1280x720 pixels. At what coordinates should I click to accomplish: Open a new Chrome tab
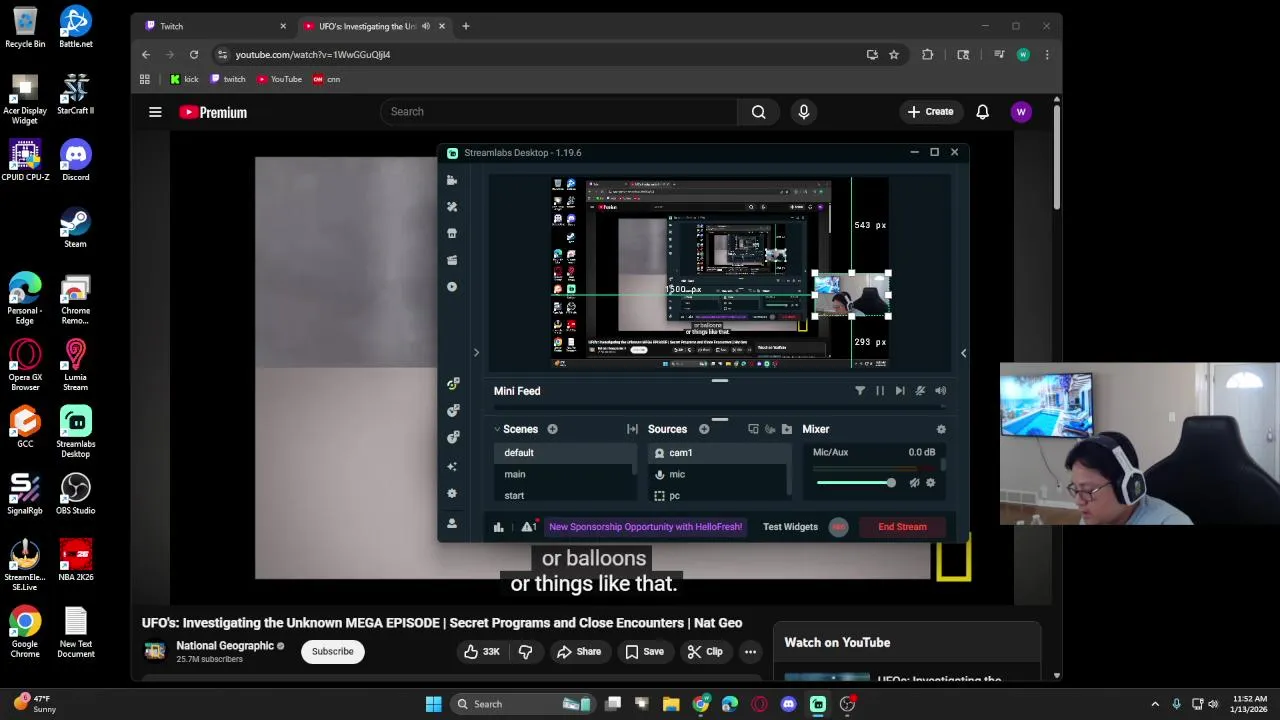(466, 26)
